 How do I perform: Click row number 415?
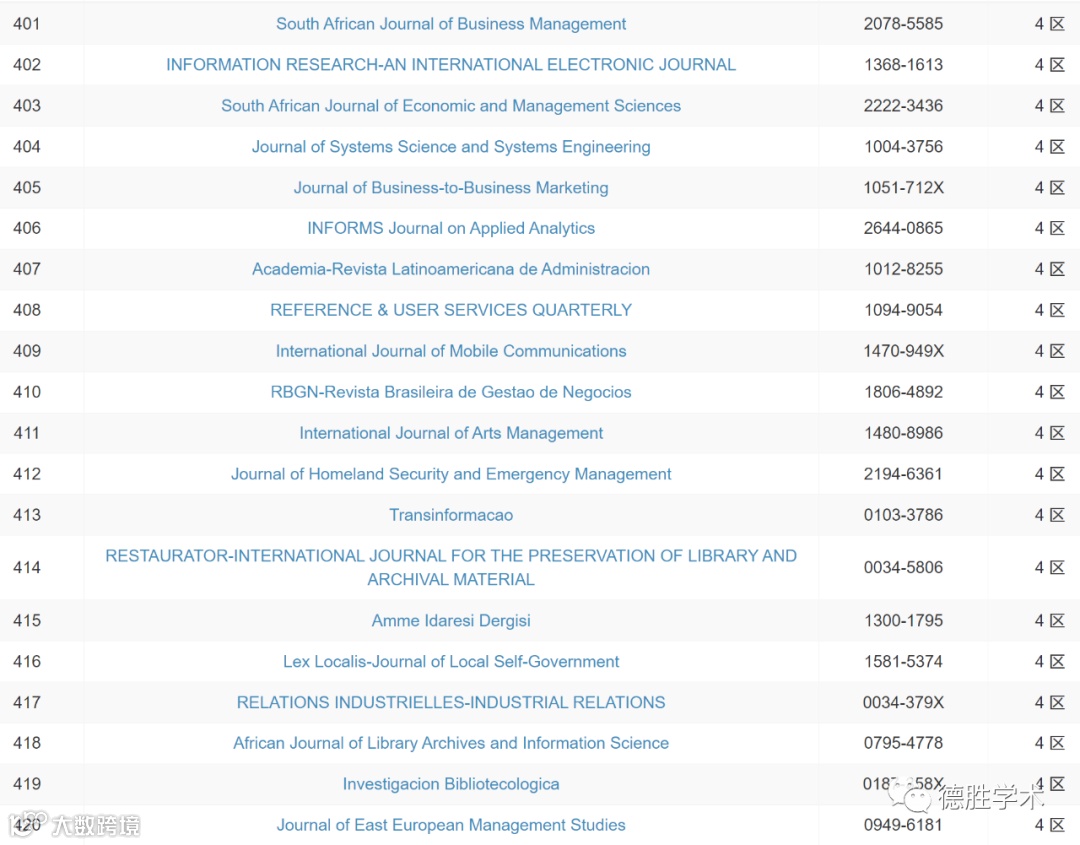pyautogui.click(x=27, y=620)
